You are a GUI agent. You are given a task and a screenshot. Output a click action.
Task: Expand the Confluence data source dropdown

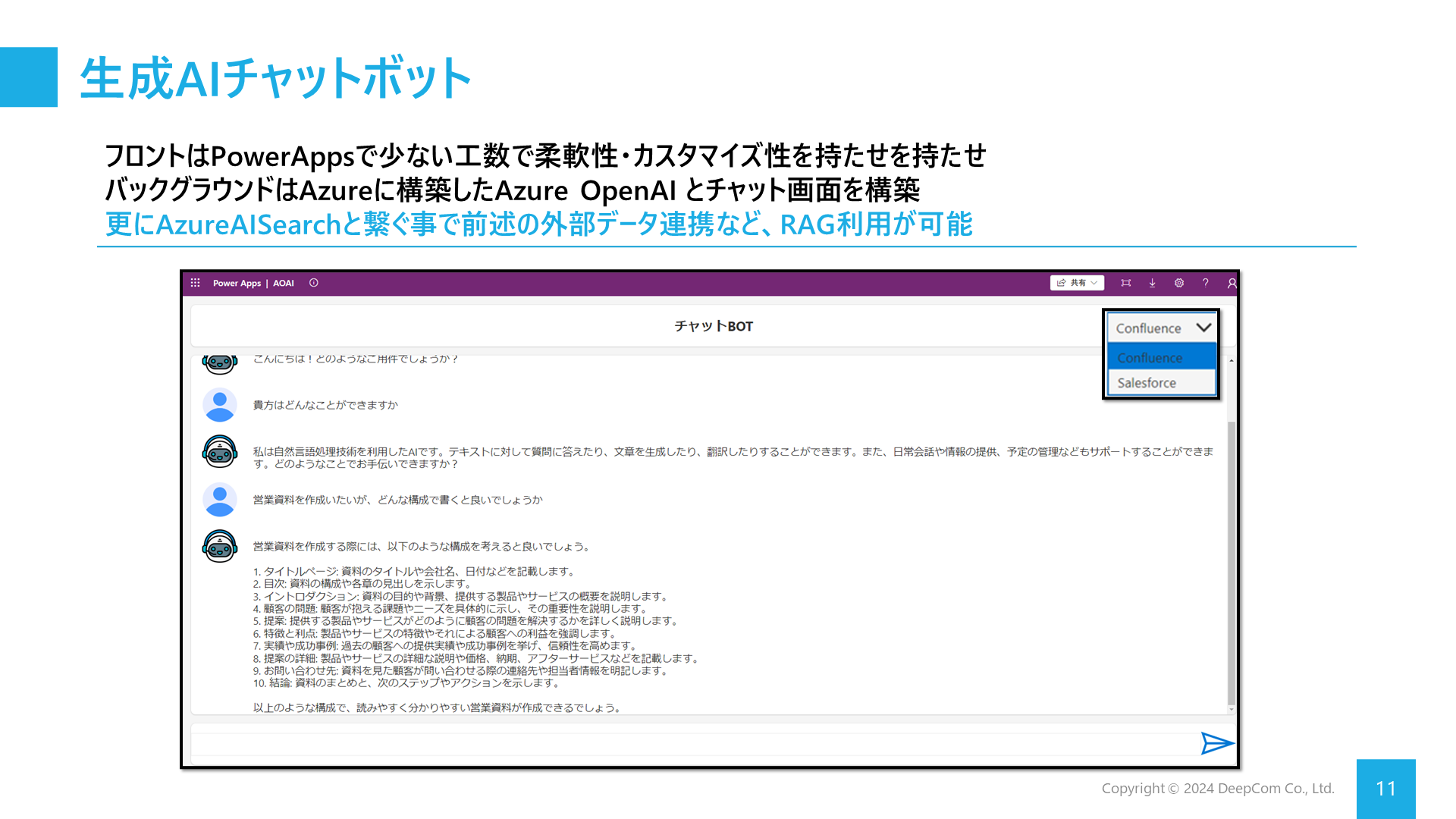[1161, 328]
